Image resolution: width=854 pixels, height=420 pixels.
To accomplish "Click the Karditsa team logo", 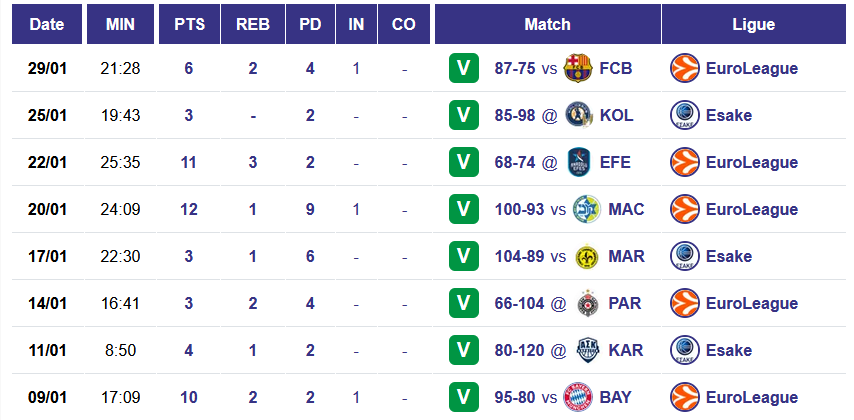I will tap(587, 350).
